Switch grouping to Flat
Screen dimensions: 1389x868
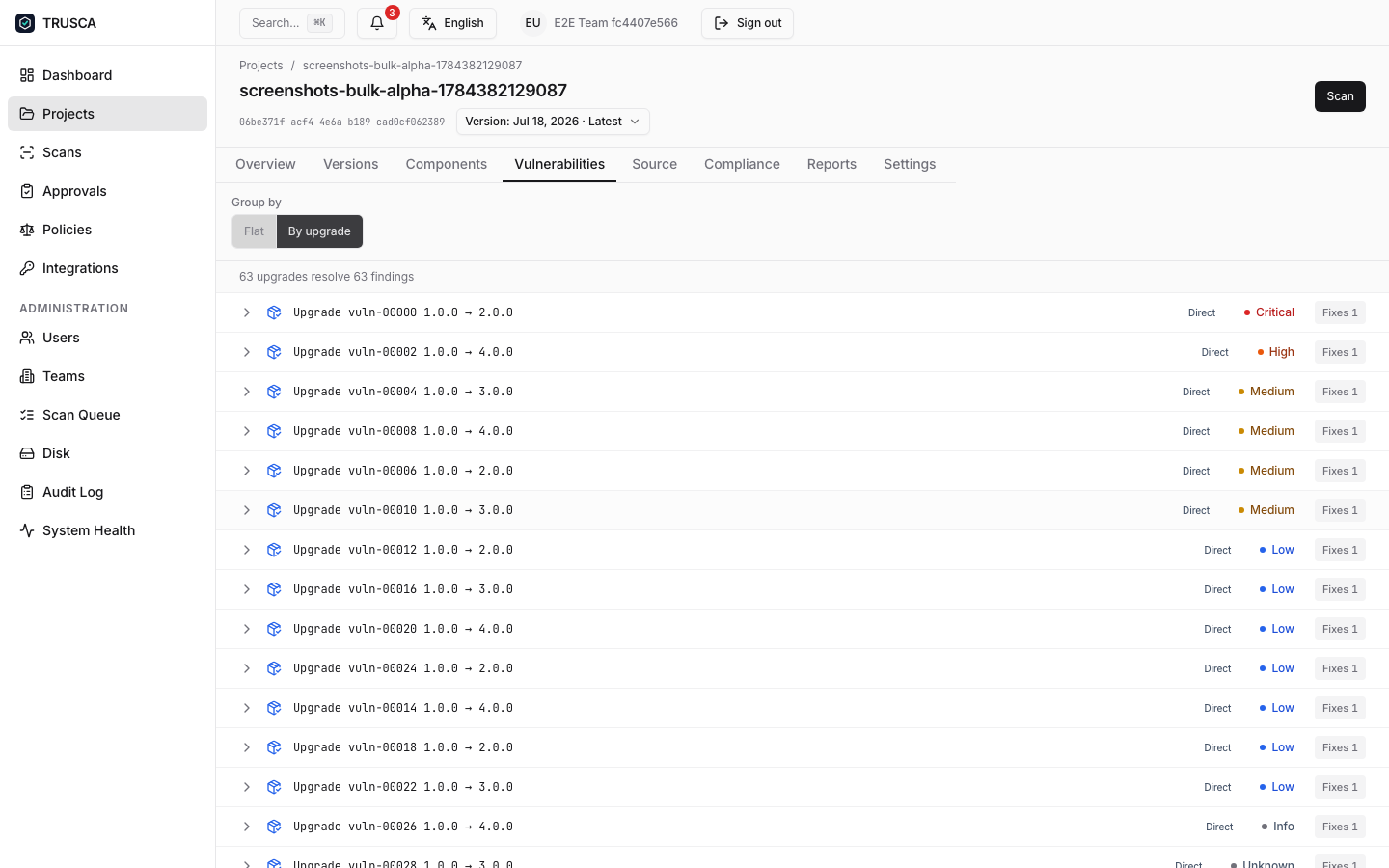pos(254,231)
